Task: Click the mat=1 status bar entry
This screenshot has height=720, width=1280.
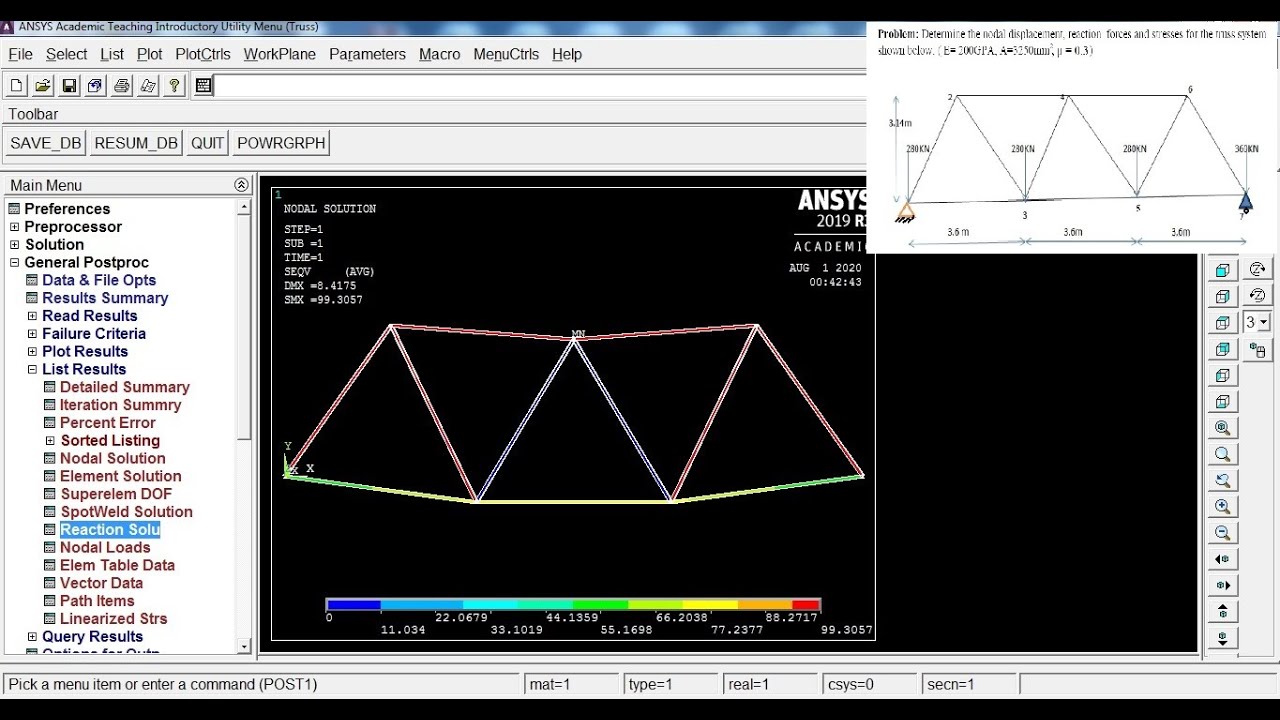Action: pyautogui.click(x=570, y=685)
